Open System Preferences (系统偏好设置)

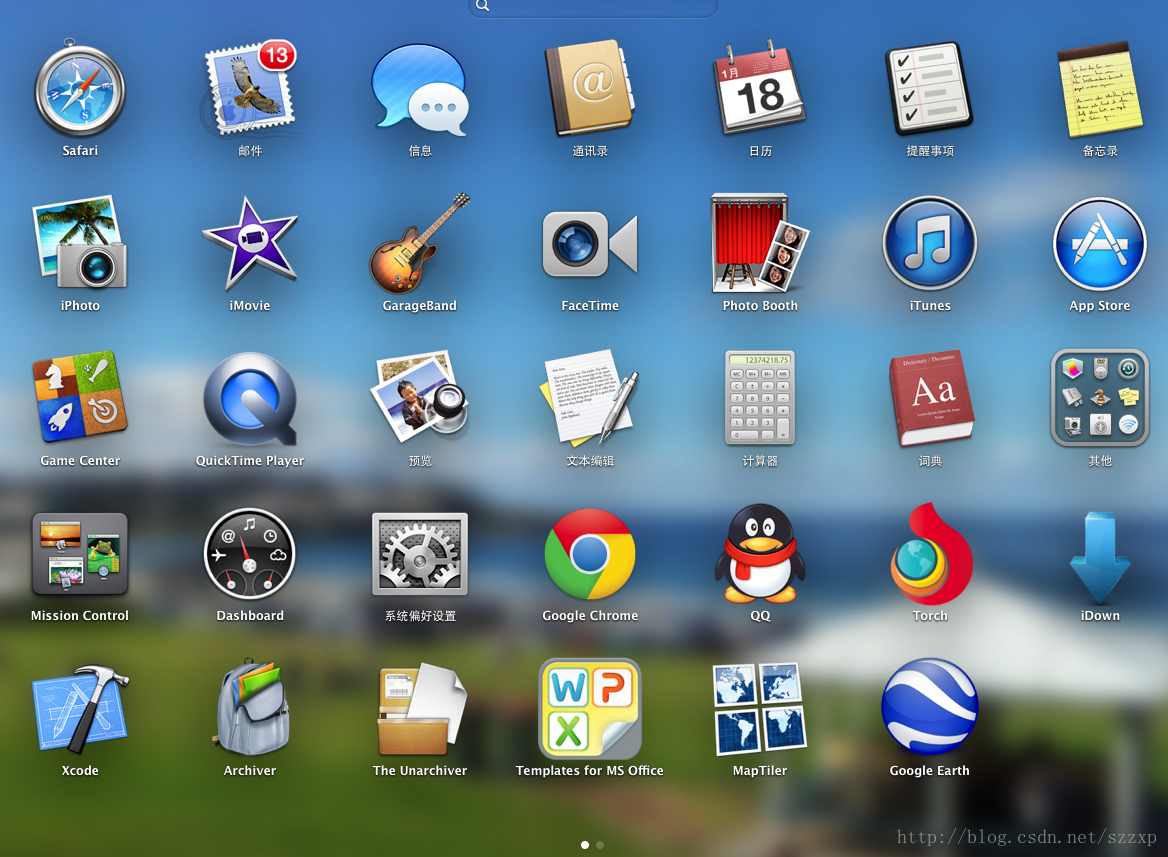point(420,553)
